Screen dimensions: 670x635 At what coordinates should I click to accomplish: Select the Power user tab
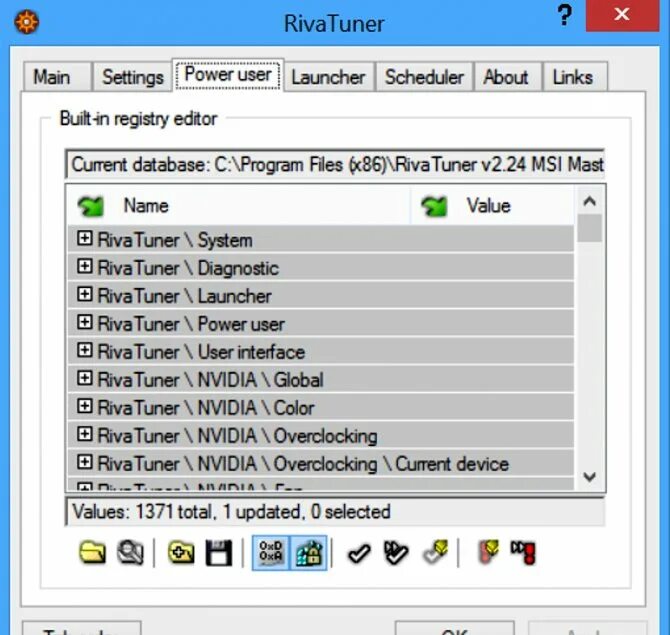tap(228, 75)
